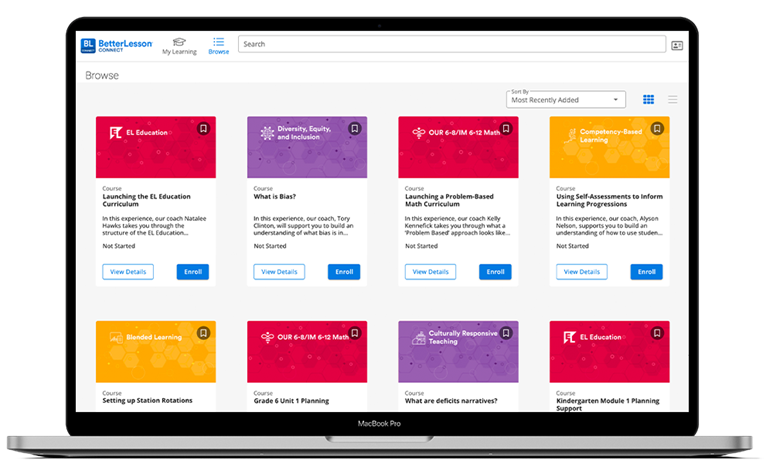Click title Grade 6 Unit 1 Planning
The image size is (773, 463).
291,401
